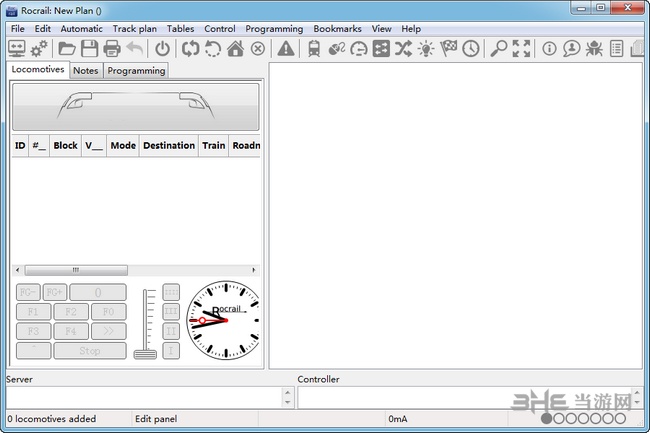Click the list document icon

616,48
